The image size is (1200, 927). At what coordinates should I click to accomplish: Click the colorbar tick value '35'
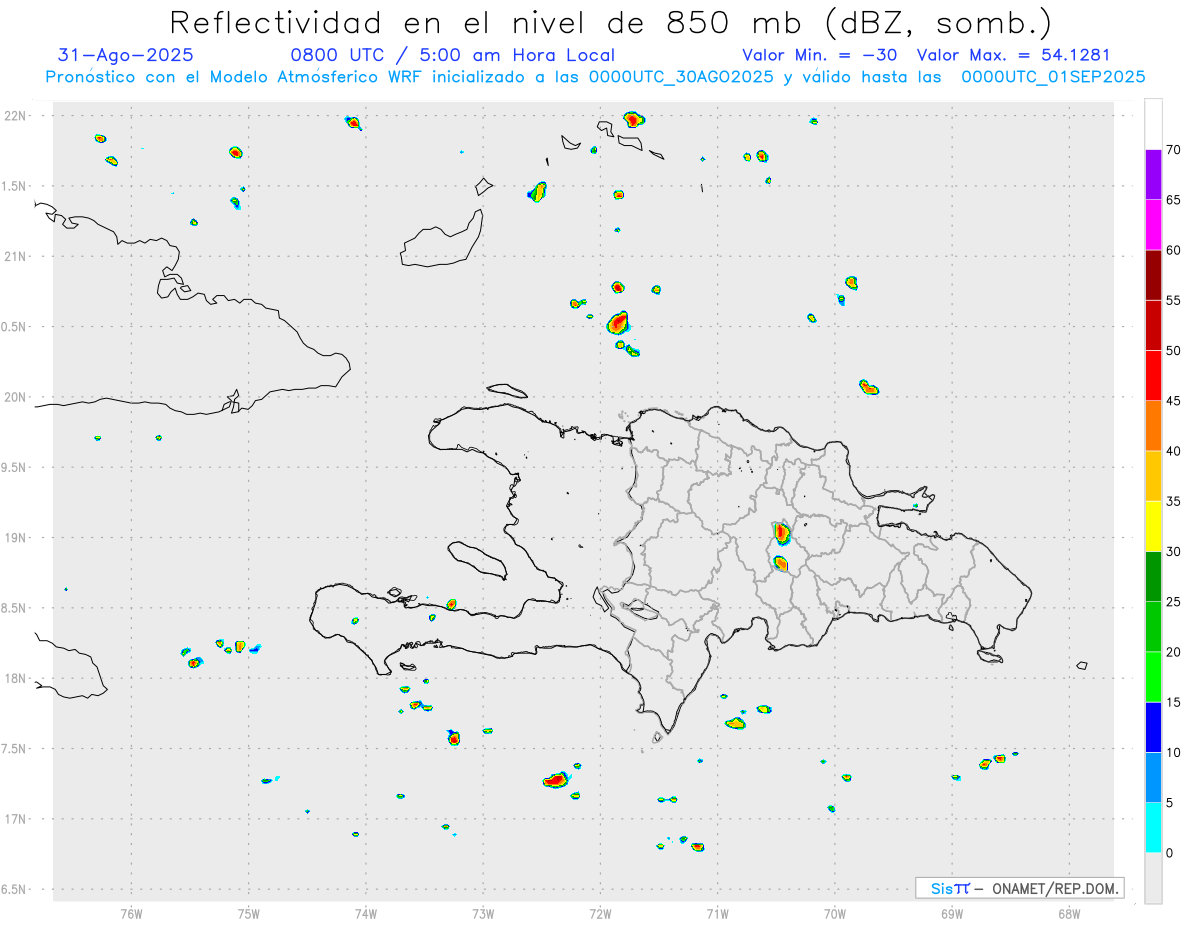coord(1174,501)
